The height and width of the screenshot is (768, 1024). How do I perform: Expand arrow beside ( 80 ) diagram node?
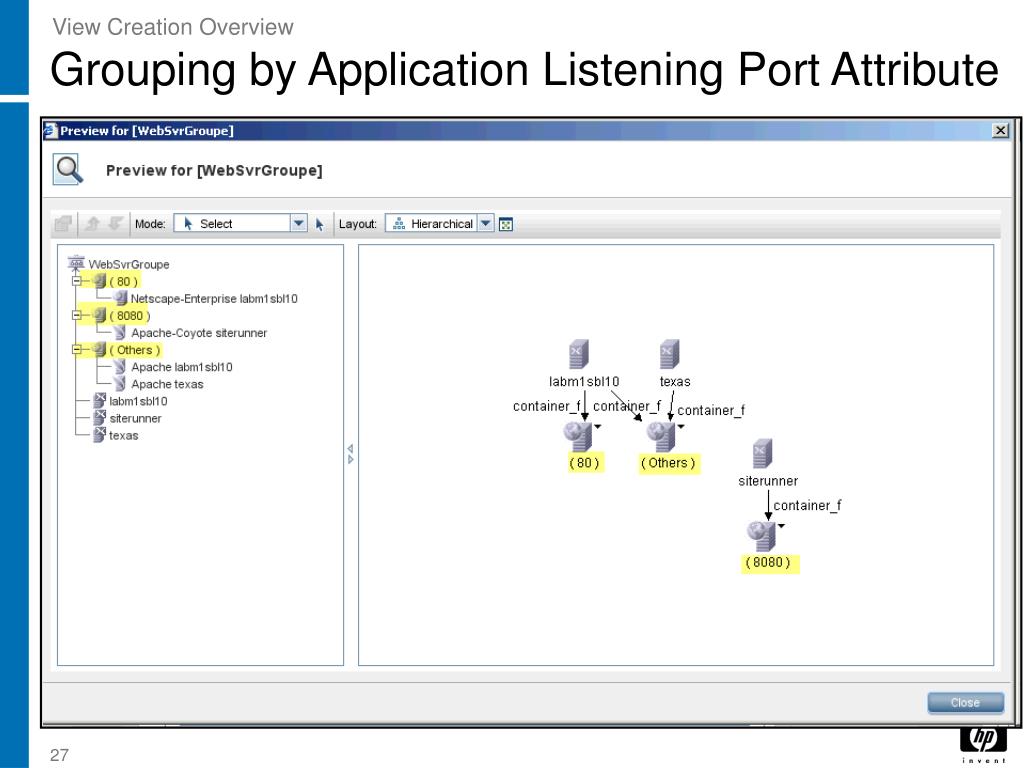point(598,427)
